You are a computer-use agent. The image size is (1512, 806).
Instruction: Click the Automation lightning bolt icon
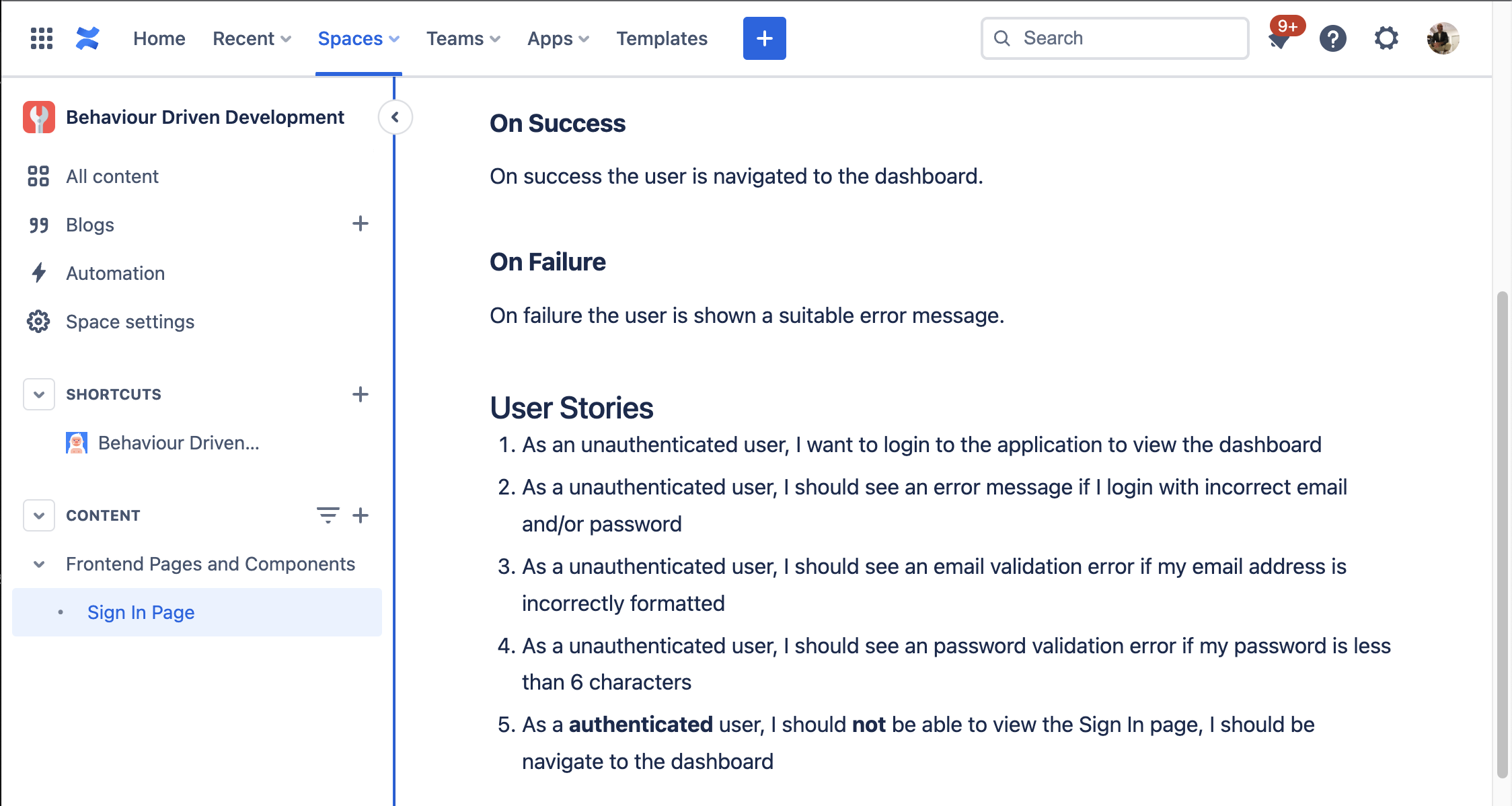coord(39,272)
